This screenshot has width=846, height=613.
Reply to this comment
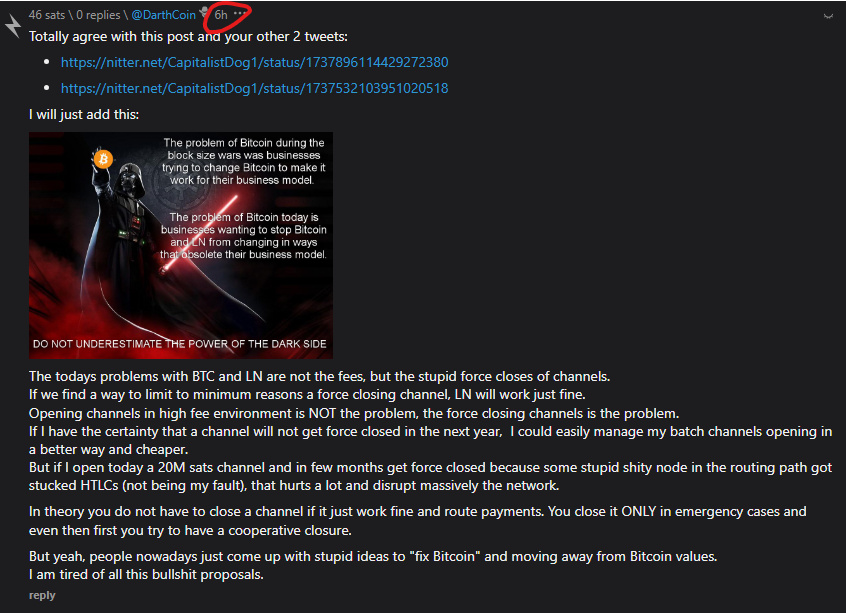[42, 595]
